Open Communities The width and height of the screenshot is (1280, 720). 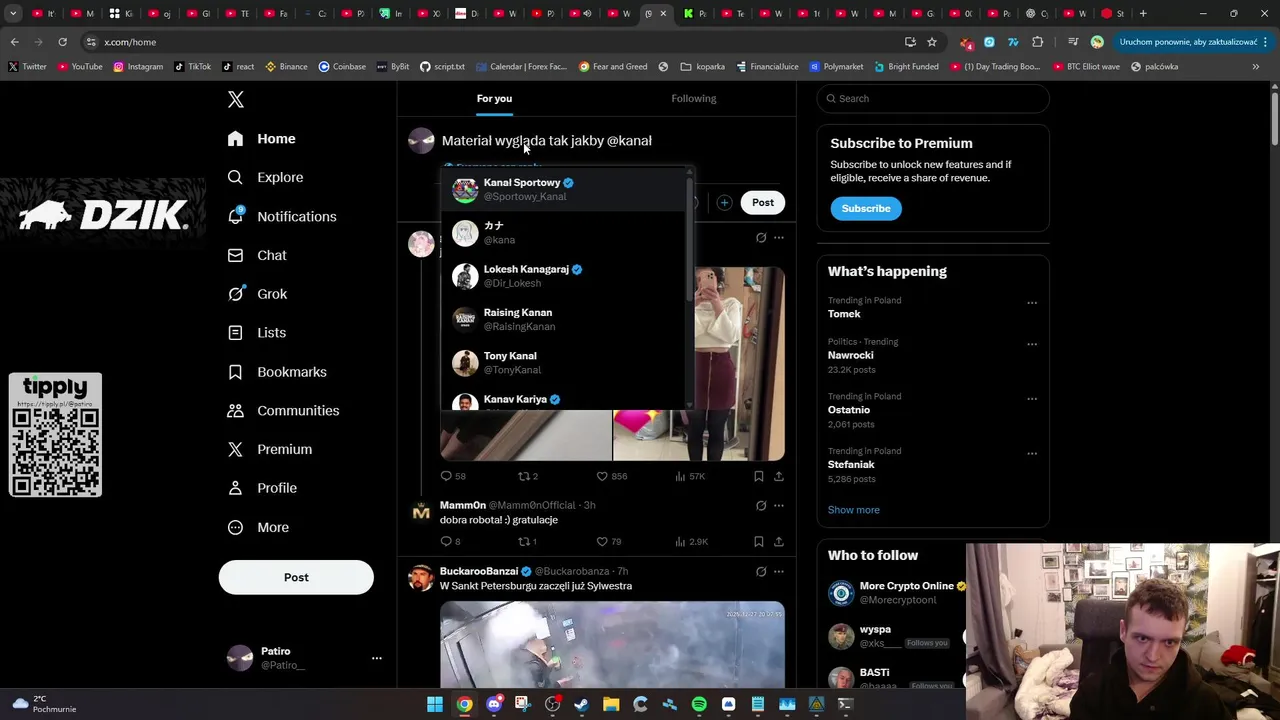(283, 410)
